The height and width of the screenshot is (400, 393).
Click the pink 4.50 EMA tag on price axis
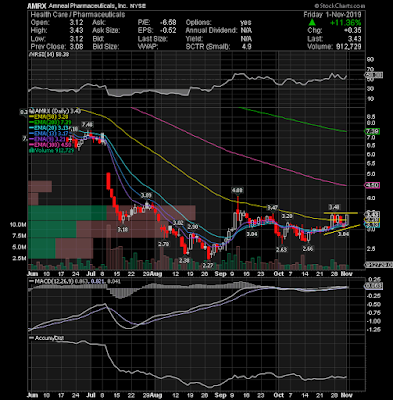(x=373, y=185)
